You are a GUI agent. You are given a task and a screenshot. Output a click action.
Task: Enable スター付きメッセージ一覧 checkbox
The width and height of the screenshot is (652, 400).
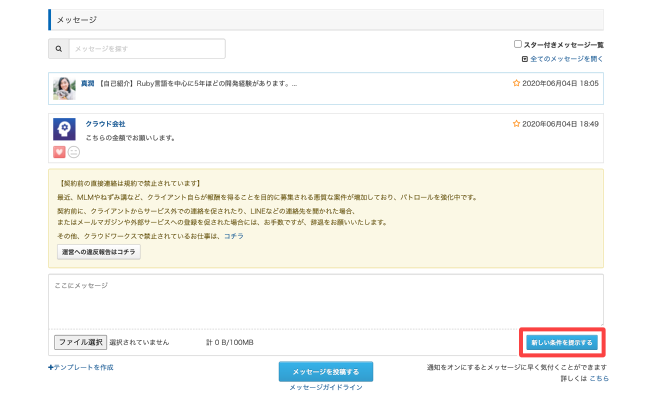(x=517, y=44)
